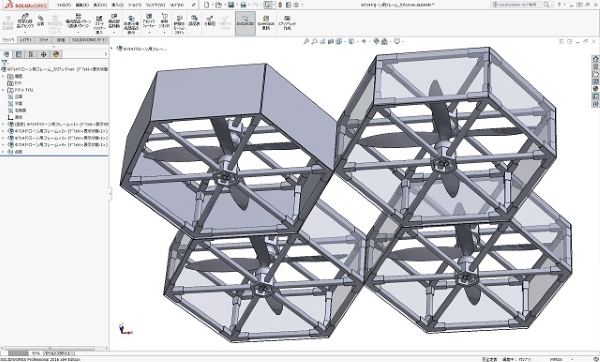Select the Mate paperclip tool
600x362 pixels.
click(41, 21)
